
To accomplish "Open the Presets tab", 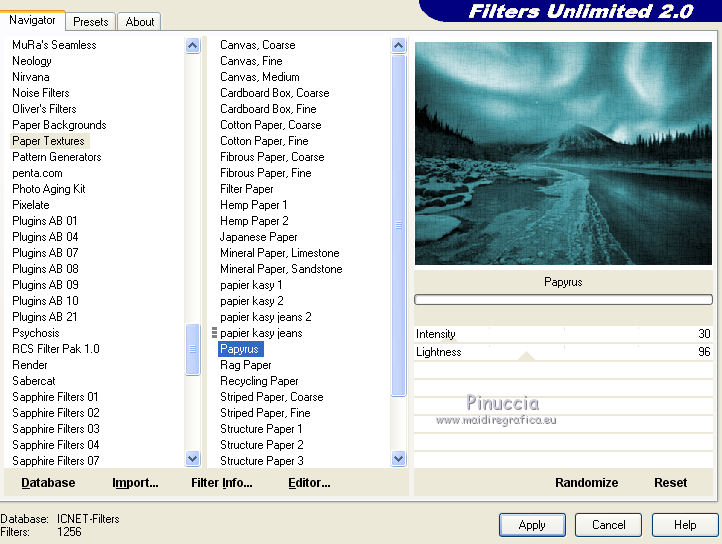I will click(91, 22).
